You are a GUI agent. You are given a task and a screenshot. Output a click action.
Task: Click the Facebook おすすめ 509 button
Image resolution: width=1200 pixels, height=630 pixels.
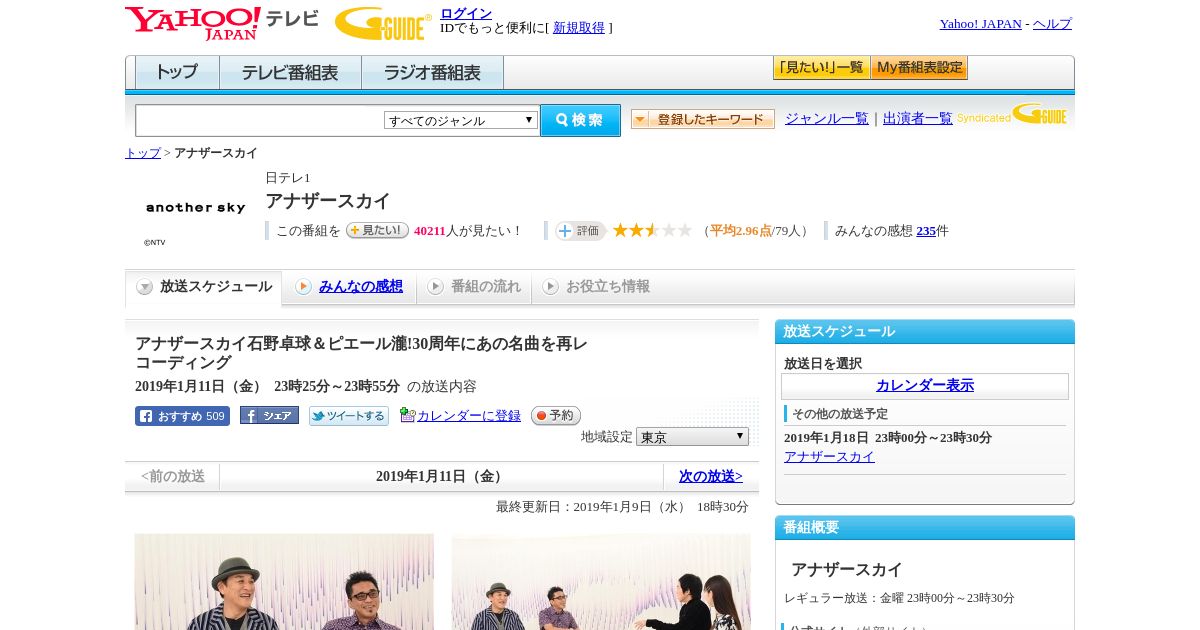click(182, 416)
